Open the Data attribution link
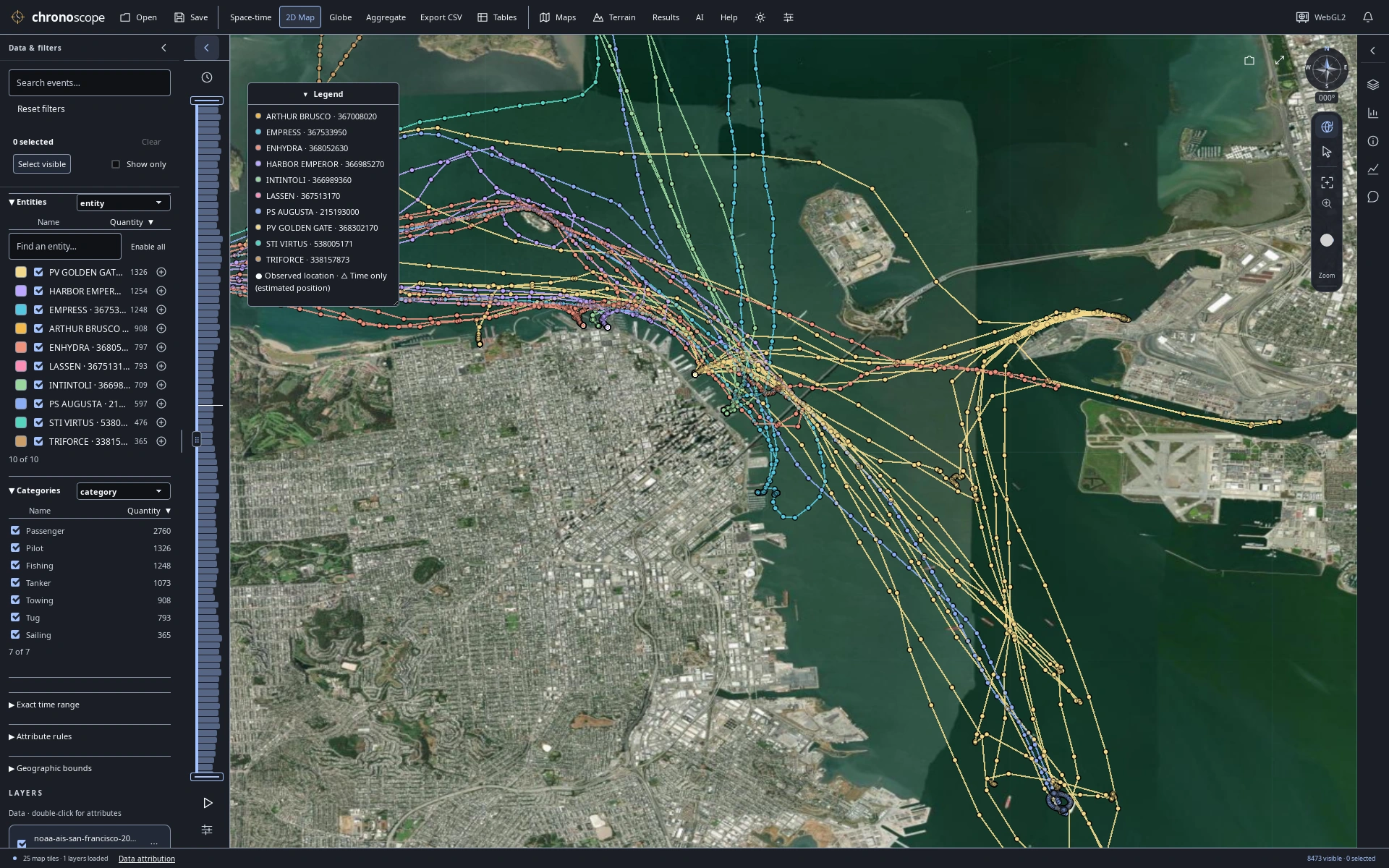The height and width of the screenshot is (868, 1389). 147,859
